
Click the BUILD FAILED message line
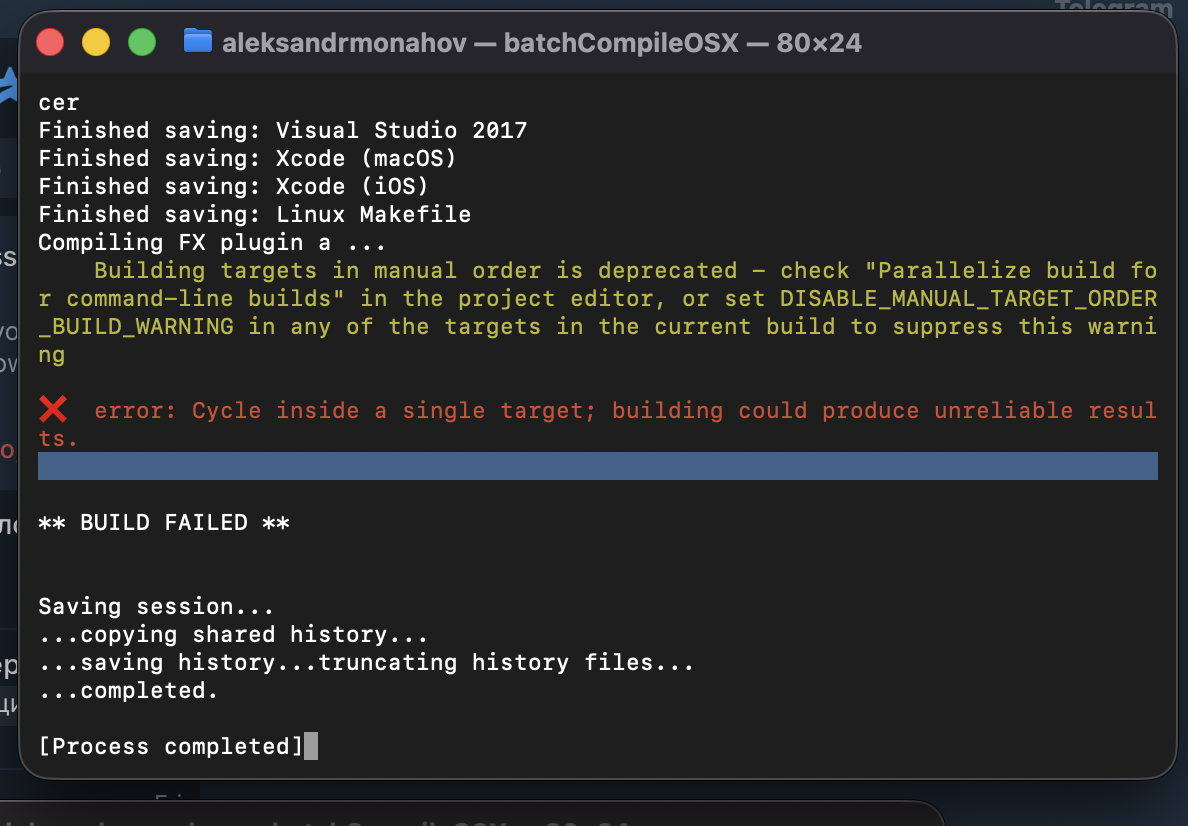[163, 522]
